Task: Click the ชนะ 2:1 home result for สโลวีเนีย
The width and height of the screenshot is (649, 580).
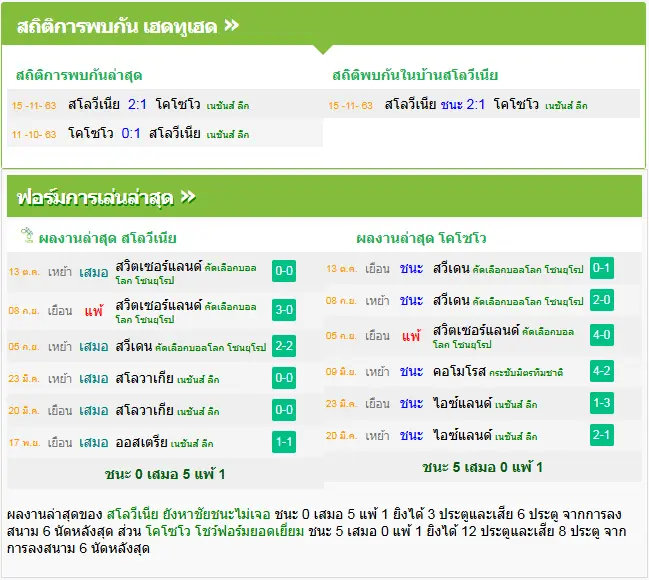Action: point(463,104)
